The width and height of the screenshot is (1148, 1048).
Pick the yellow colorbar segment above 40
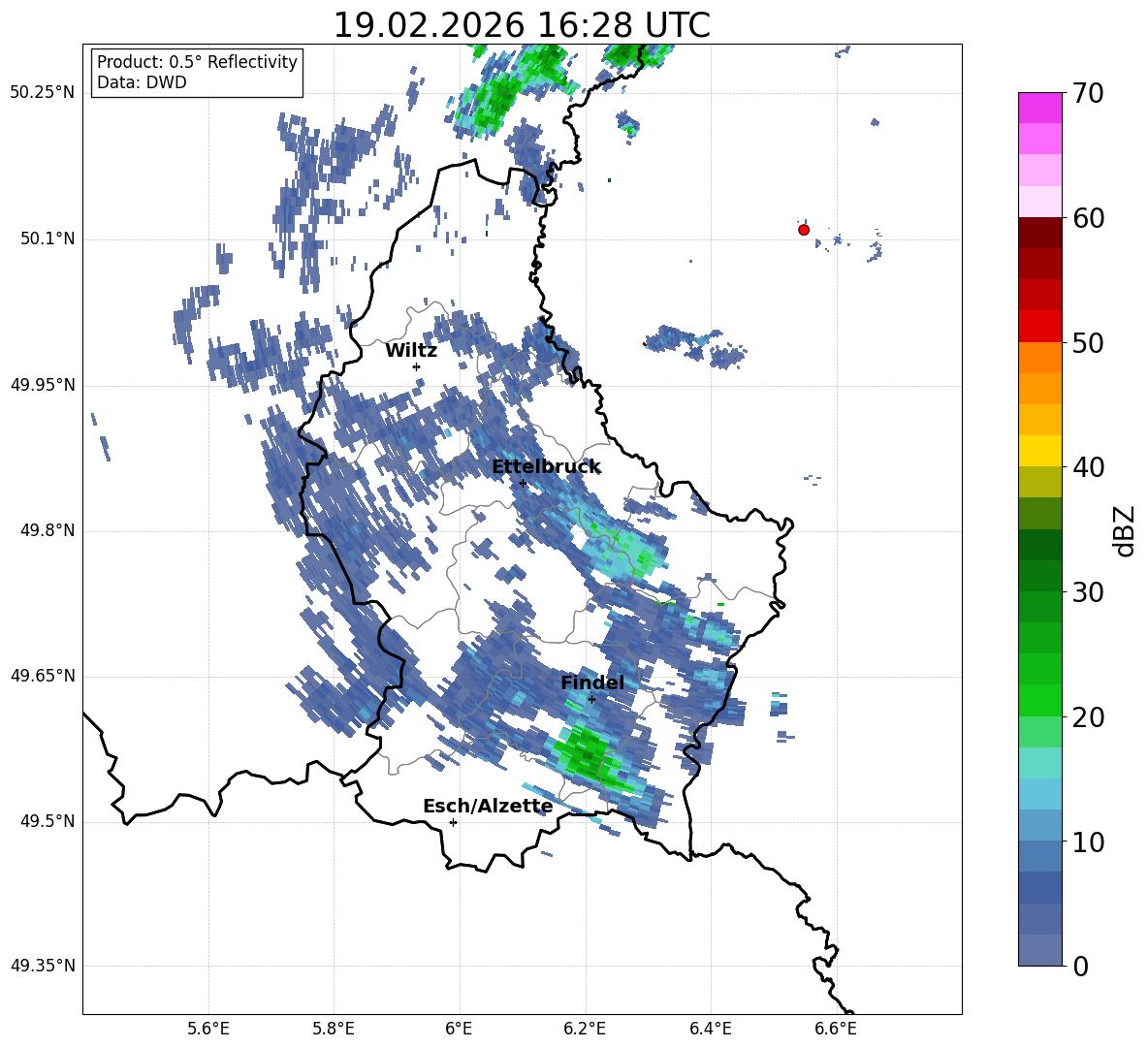click(x=1039, y=451)
